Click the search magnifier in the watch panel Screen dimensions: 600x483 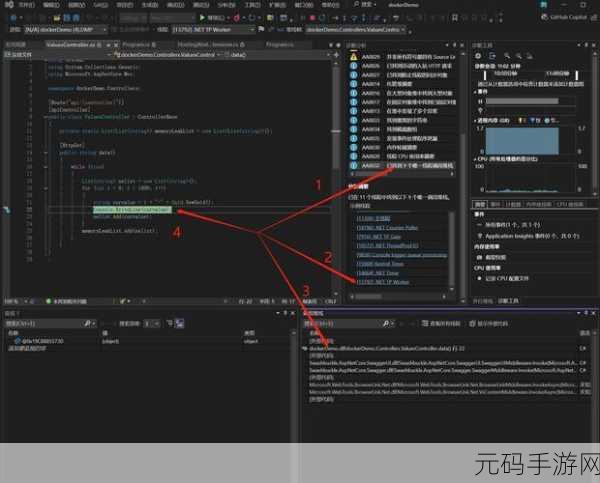(87, 324)
